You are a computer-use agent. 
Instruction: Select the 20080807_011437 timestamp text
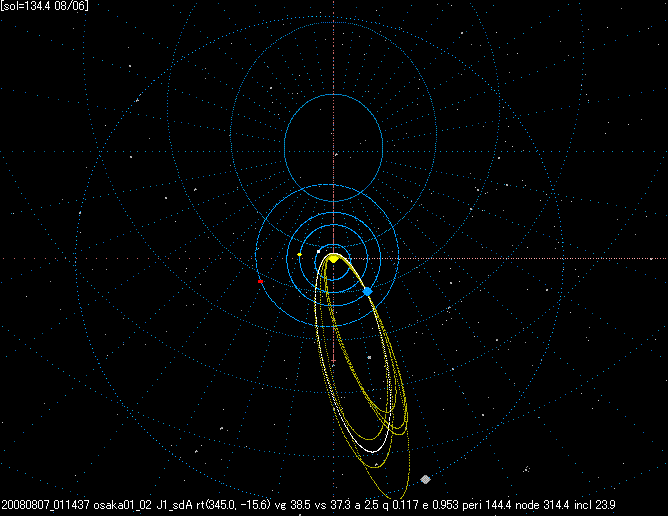tap(46, 505)
